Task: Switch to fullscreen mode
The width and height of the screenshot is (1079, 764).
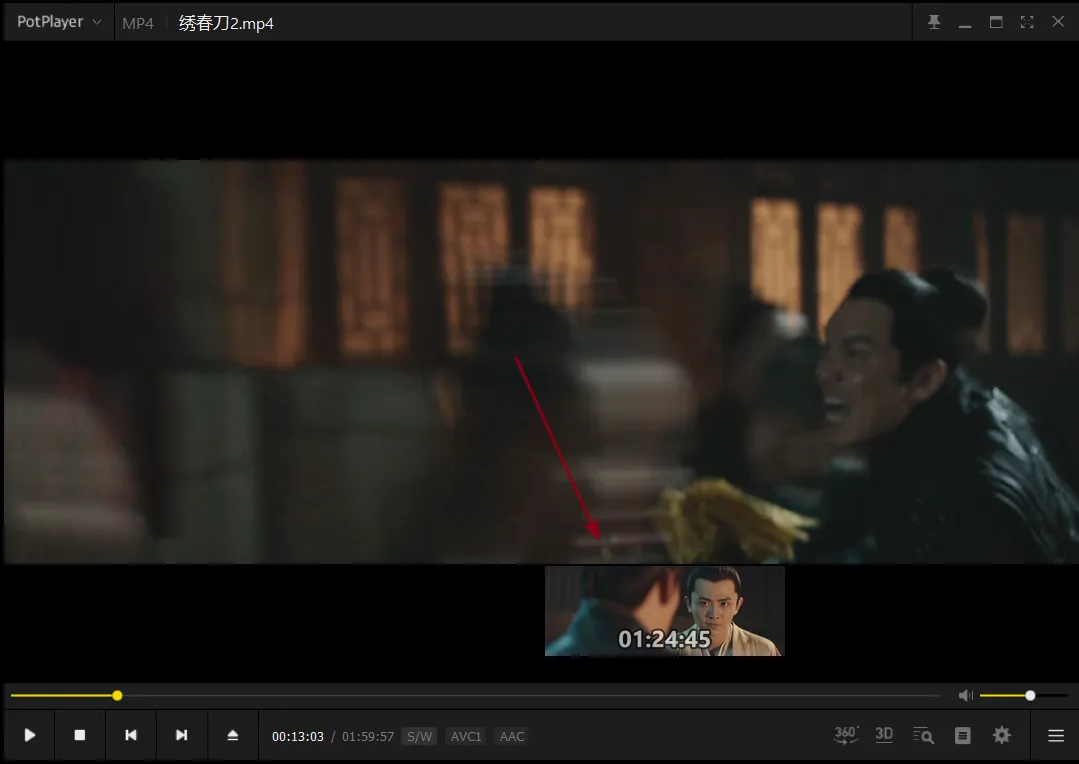Action: click(x=1027, y=22)
